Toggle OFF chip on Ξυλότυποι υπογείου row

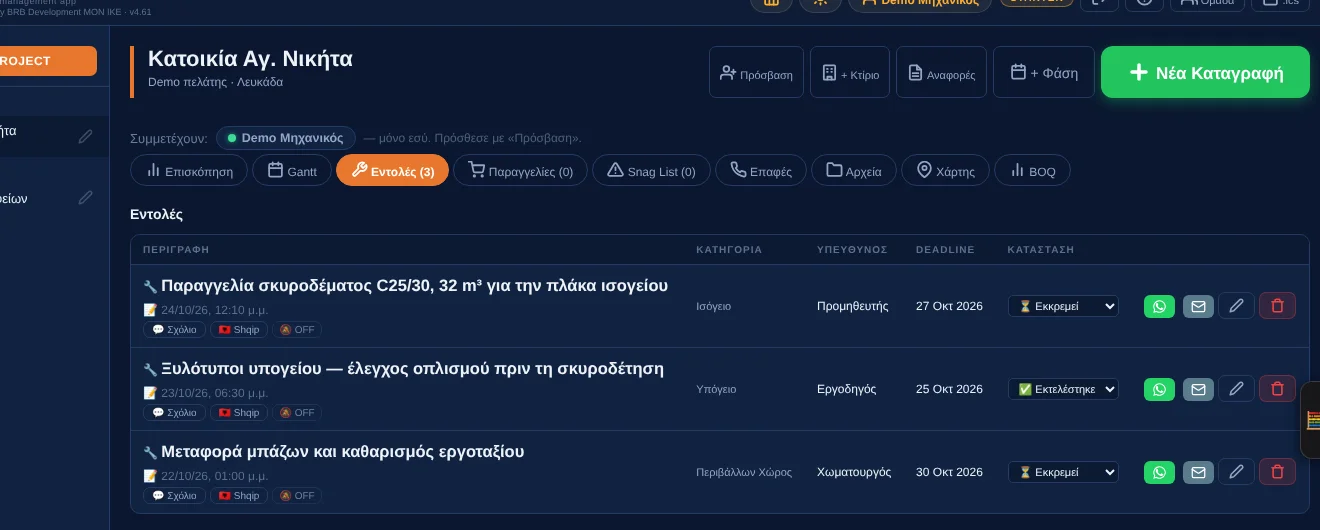pyautogui.click(x=297, y=412)
